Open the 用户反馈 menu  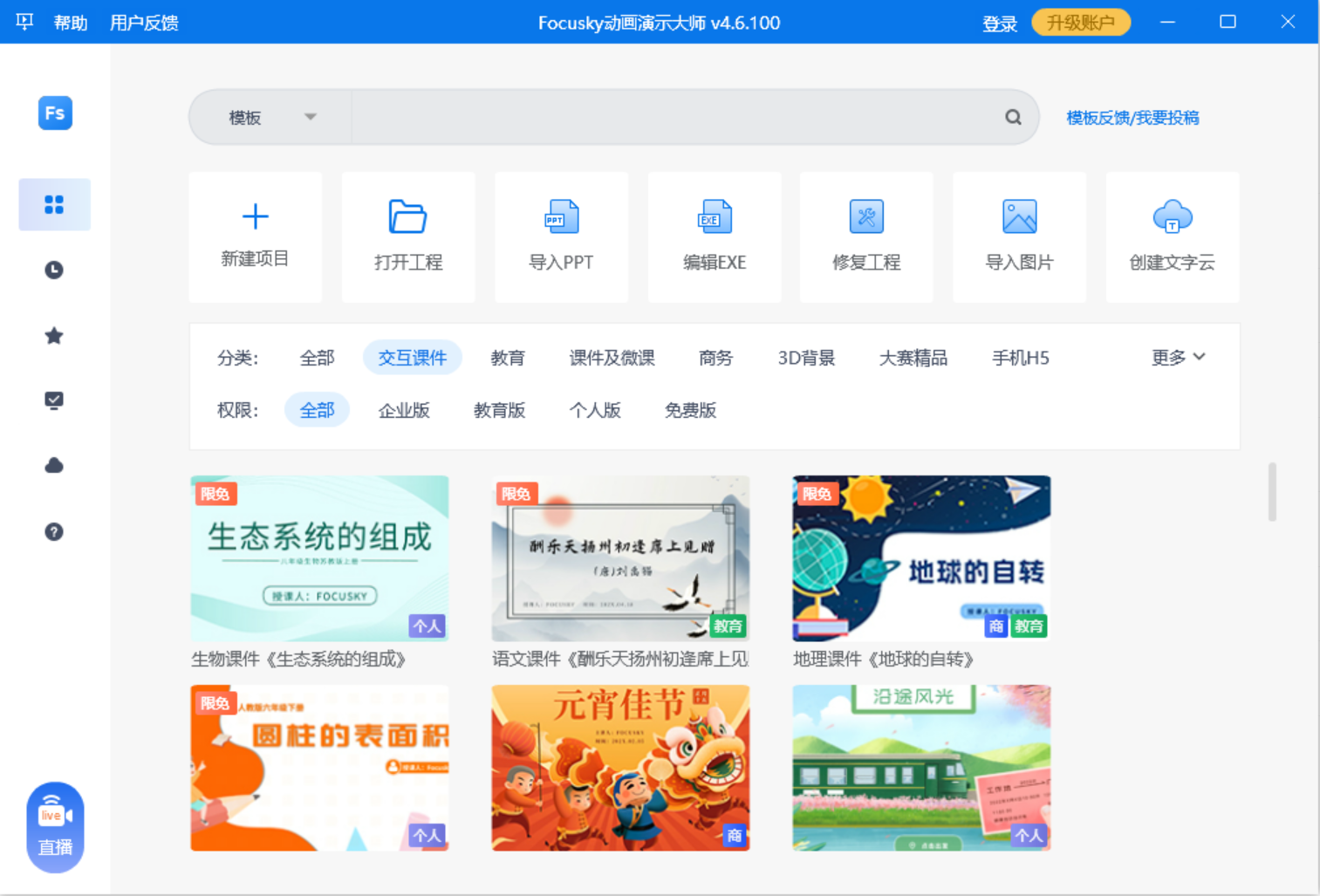(x=144, y=23)
